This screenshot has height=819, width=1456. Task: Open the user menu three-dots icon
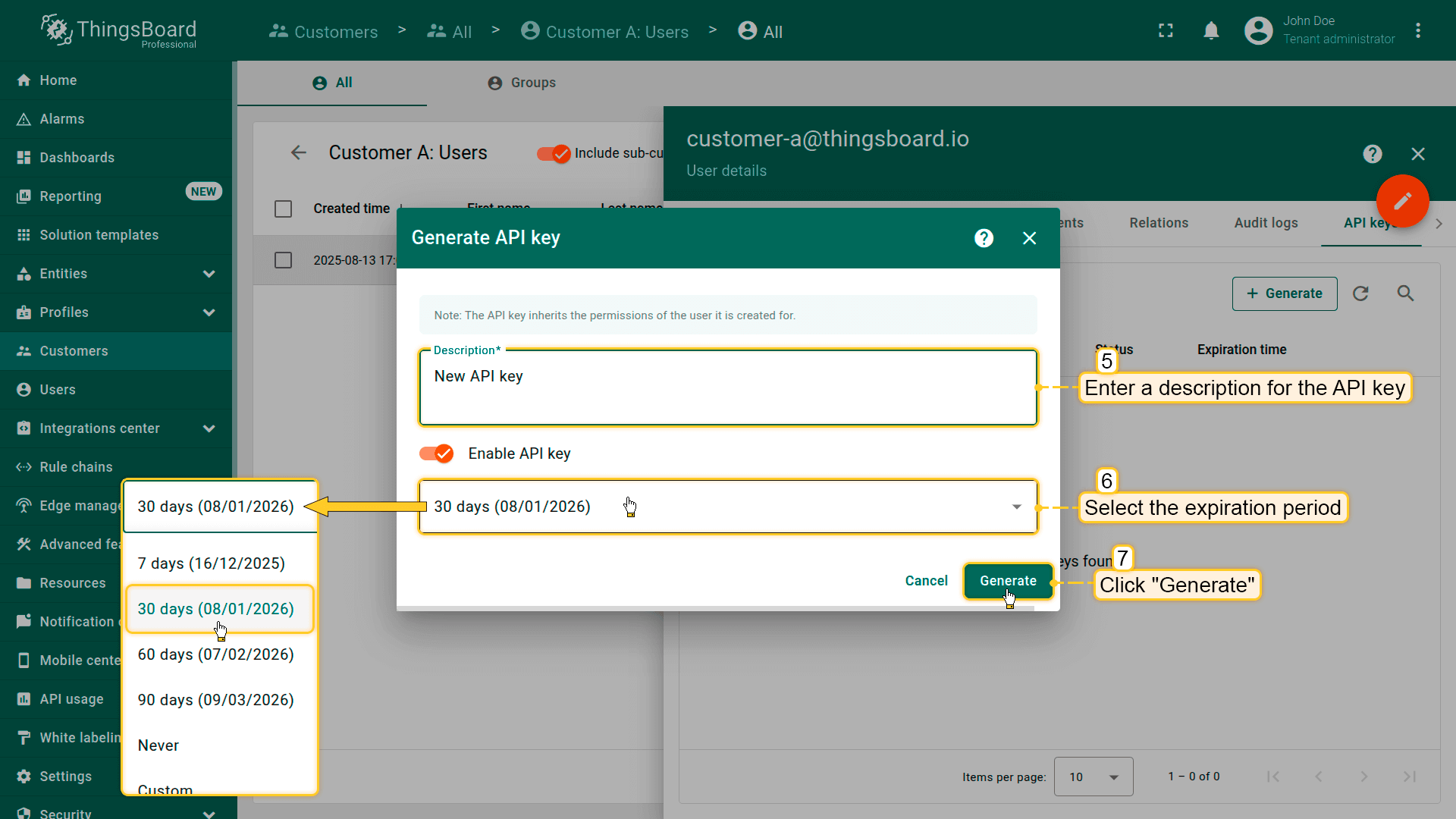pos(1417,31)
